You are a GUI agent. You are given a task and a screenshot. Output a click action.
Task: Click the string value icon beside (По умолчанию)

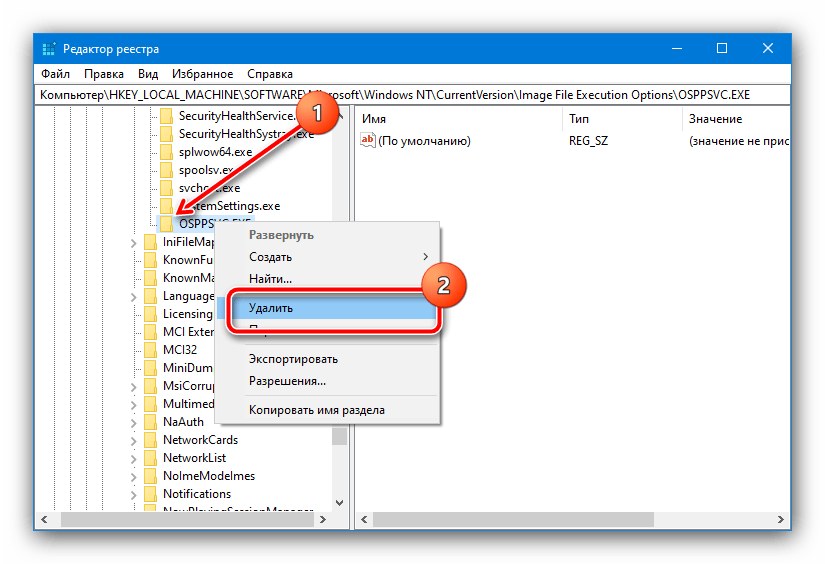coord(367,141)
